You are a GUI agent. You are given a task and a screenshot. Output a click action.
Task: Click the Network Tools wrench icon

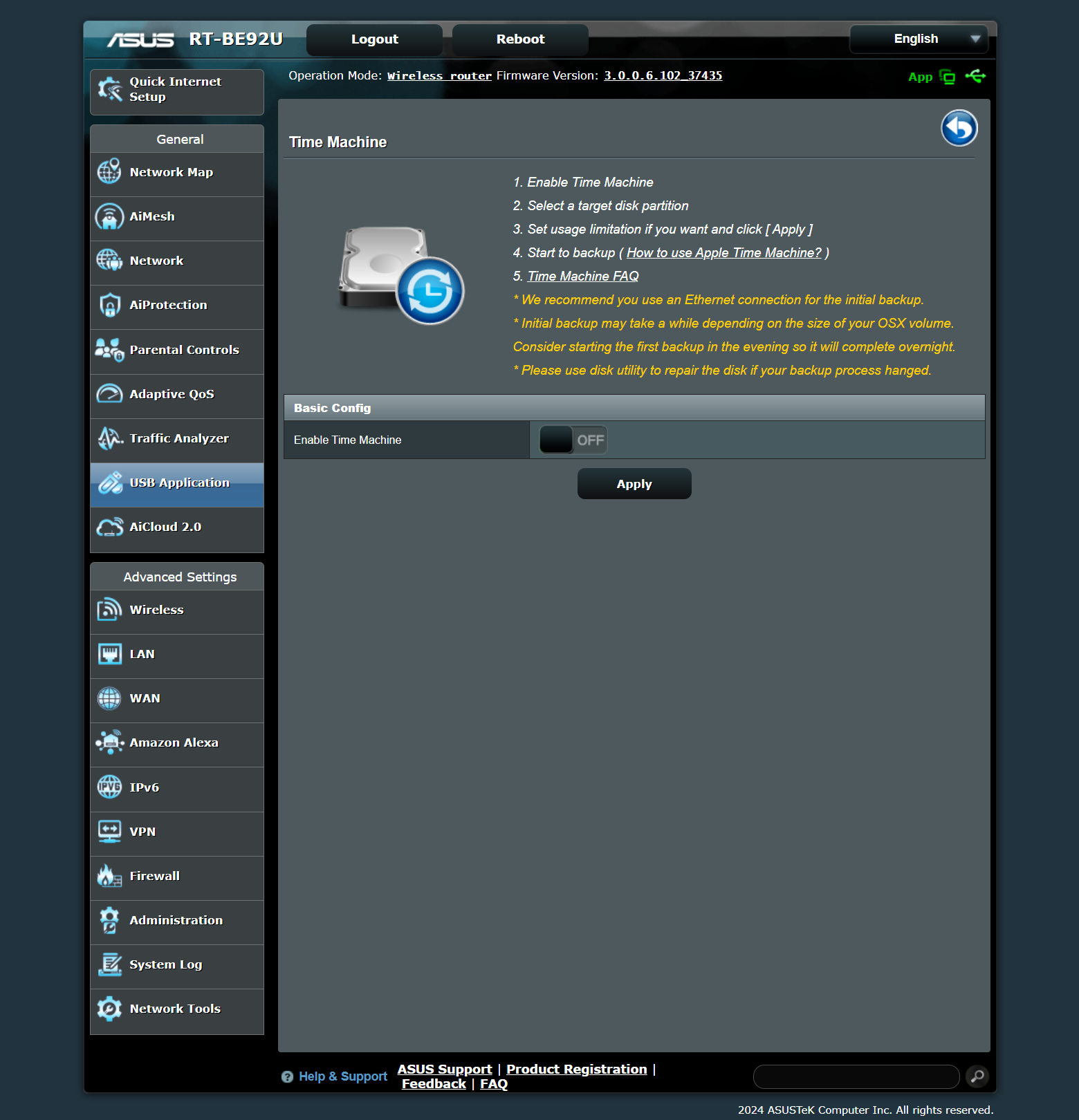tap(109, 1009)
